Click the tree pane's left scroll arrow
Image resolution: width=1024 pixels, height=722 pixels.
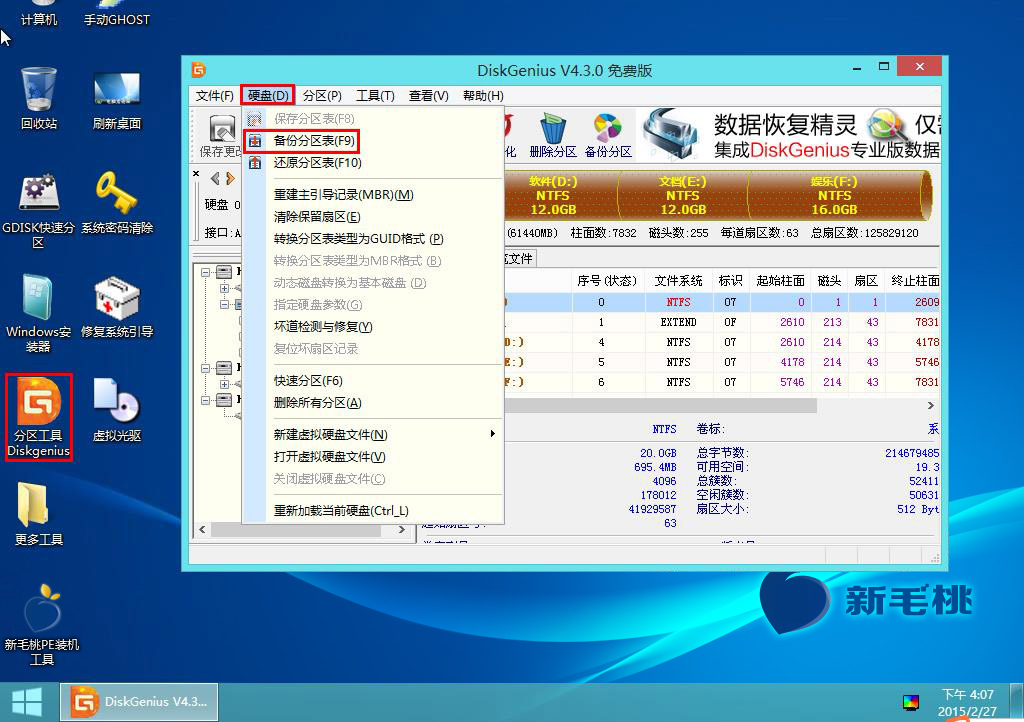tap(202, 530)
